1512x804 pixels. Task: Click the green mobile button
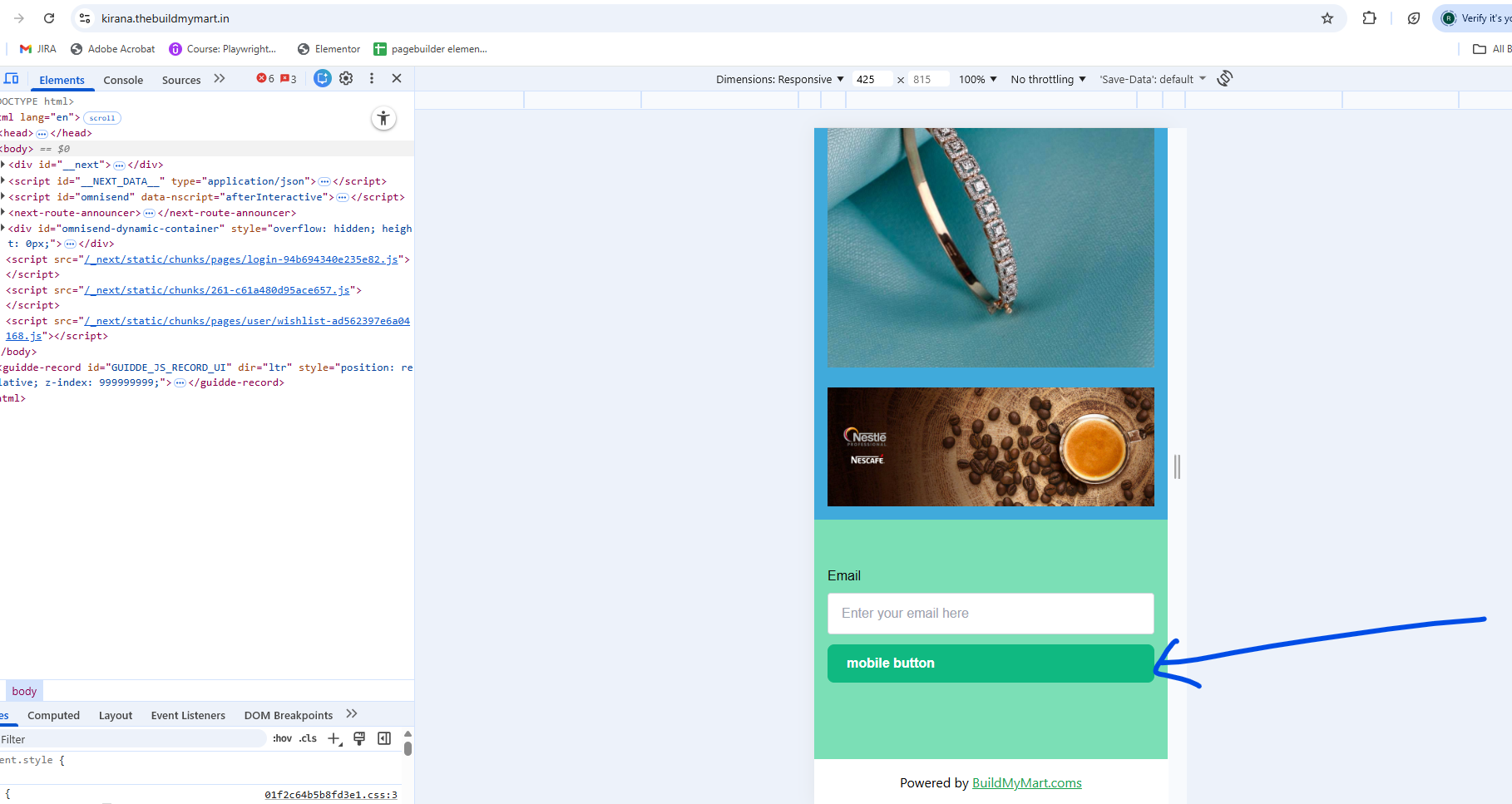991,663
